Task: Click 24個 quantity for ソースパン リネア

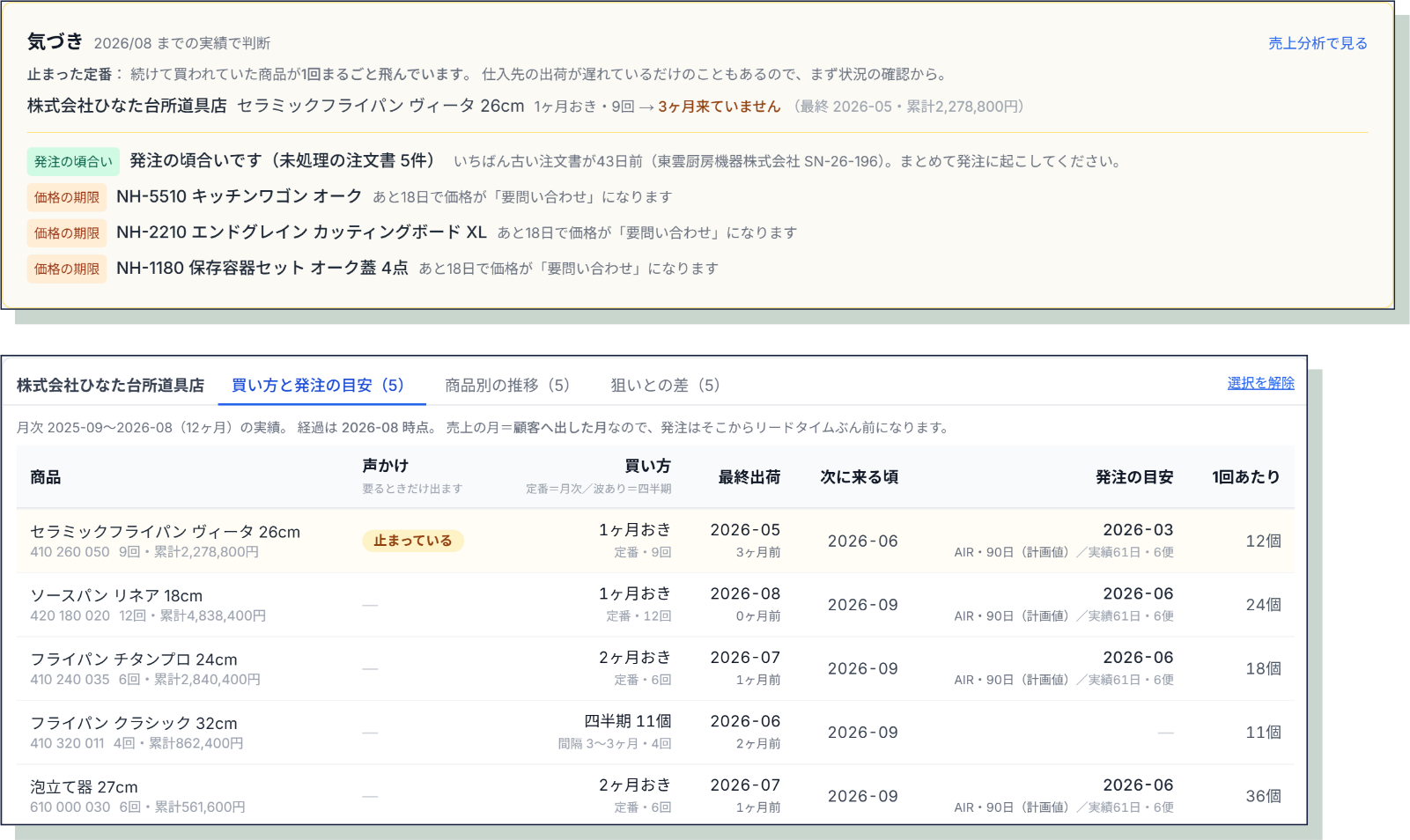Action: pos(1263,605)
